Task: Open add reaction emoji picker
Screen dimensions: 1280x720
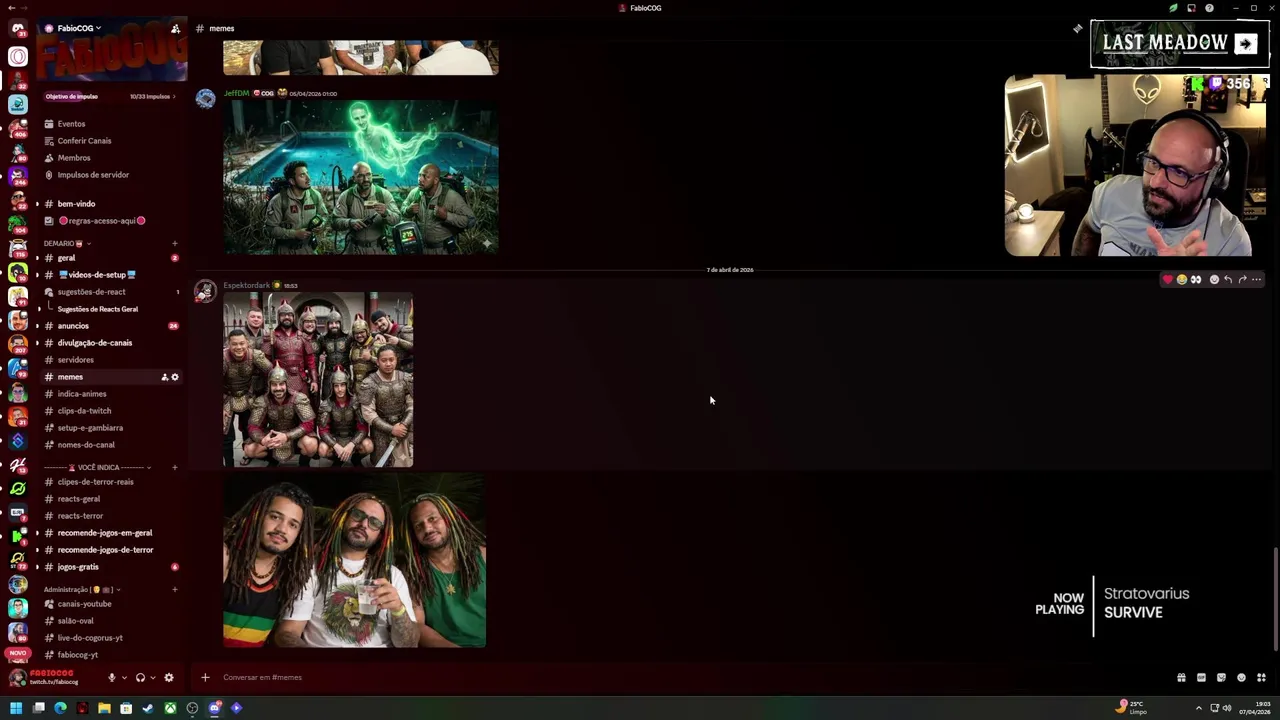Action: pyautogui.click(x=1214, y=280)
